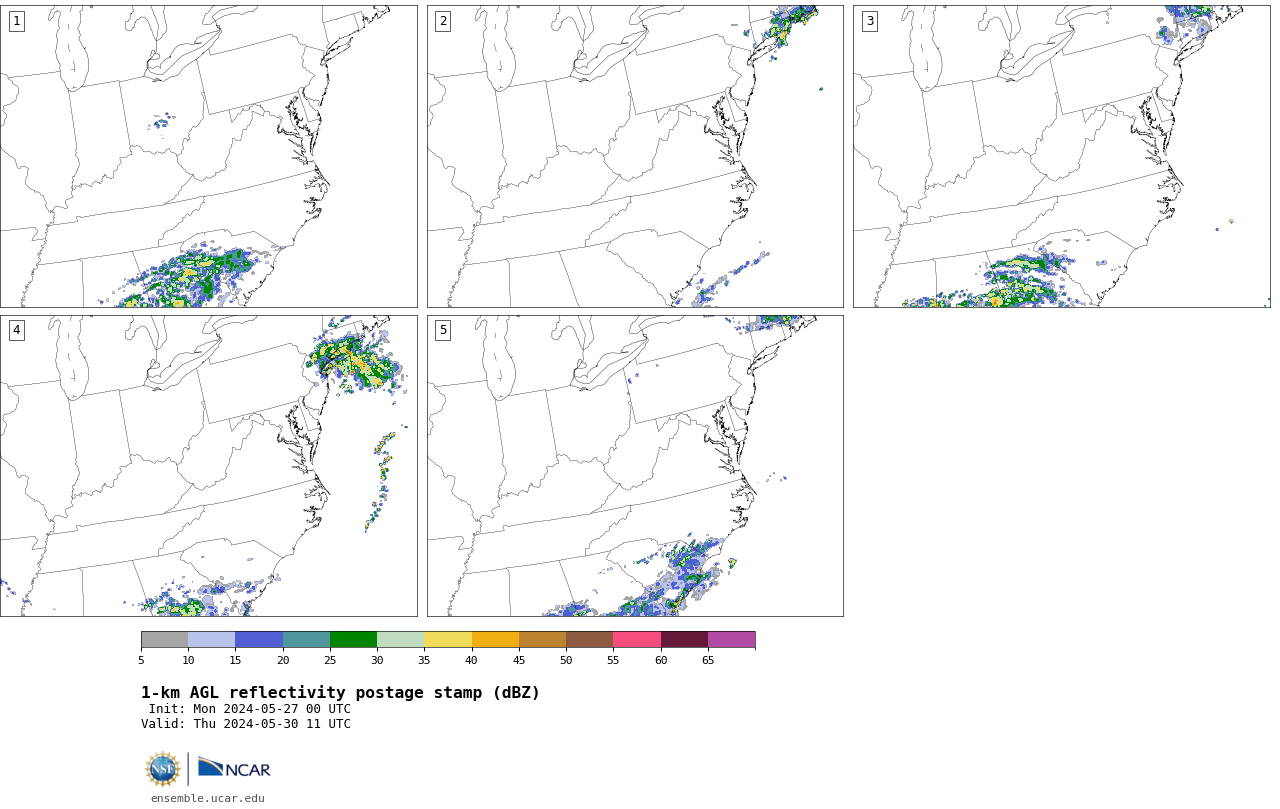Image resolution: width=1280 pixels, height=809 pixels.
Task: Click the light blue 10-15 dBZ swatch
Action: click(211, 640)
